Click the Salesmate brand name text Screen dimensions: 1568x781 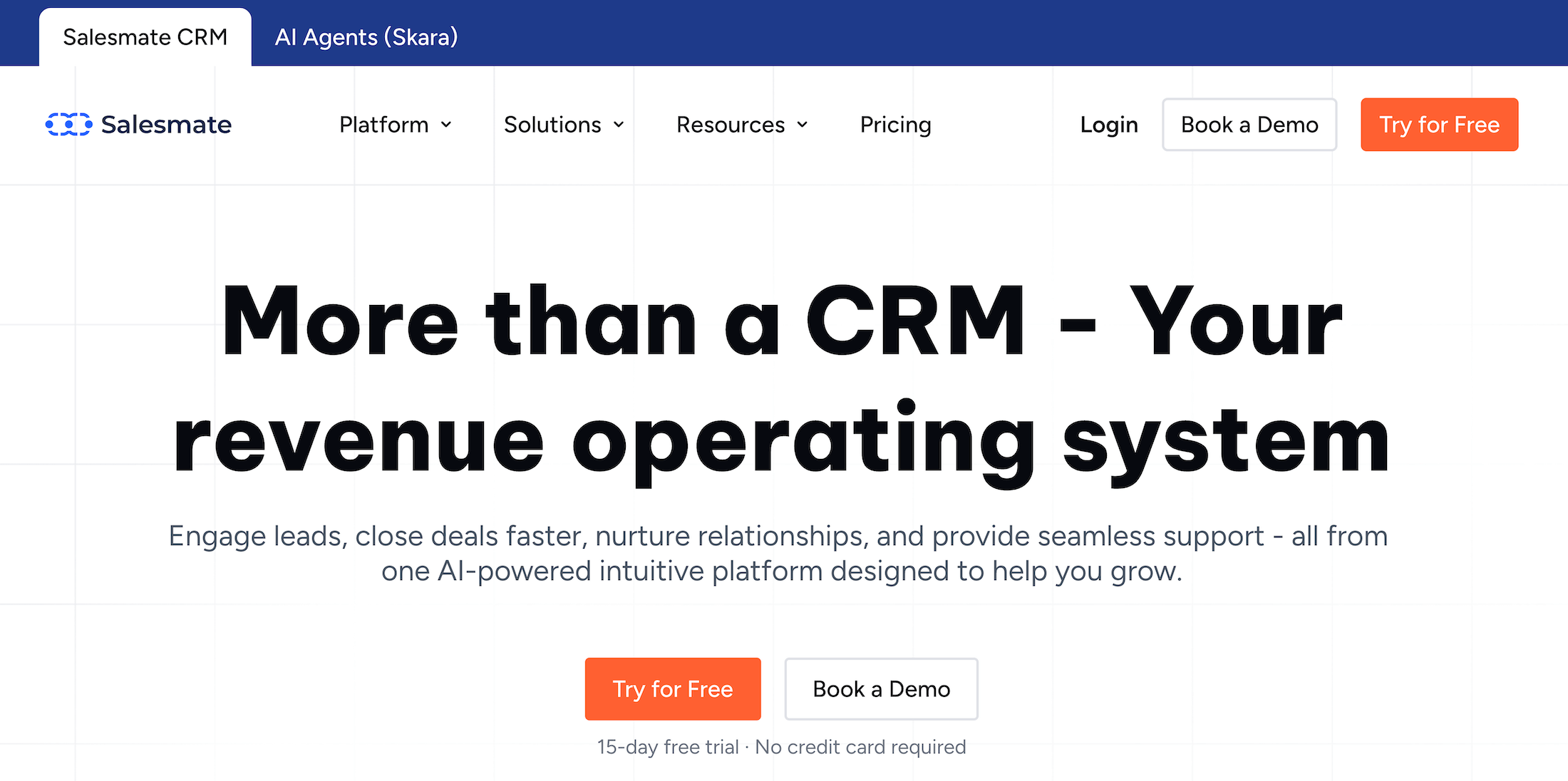point(166,125)
